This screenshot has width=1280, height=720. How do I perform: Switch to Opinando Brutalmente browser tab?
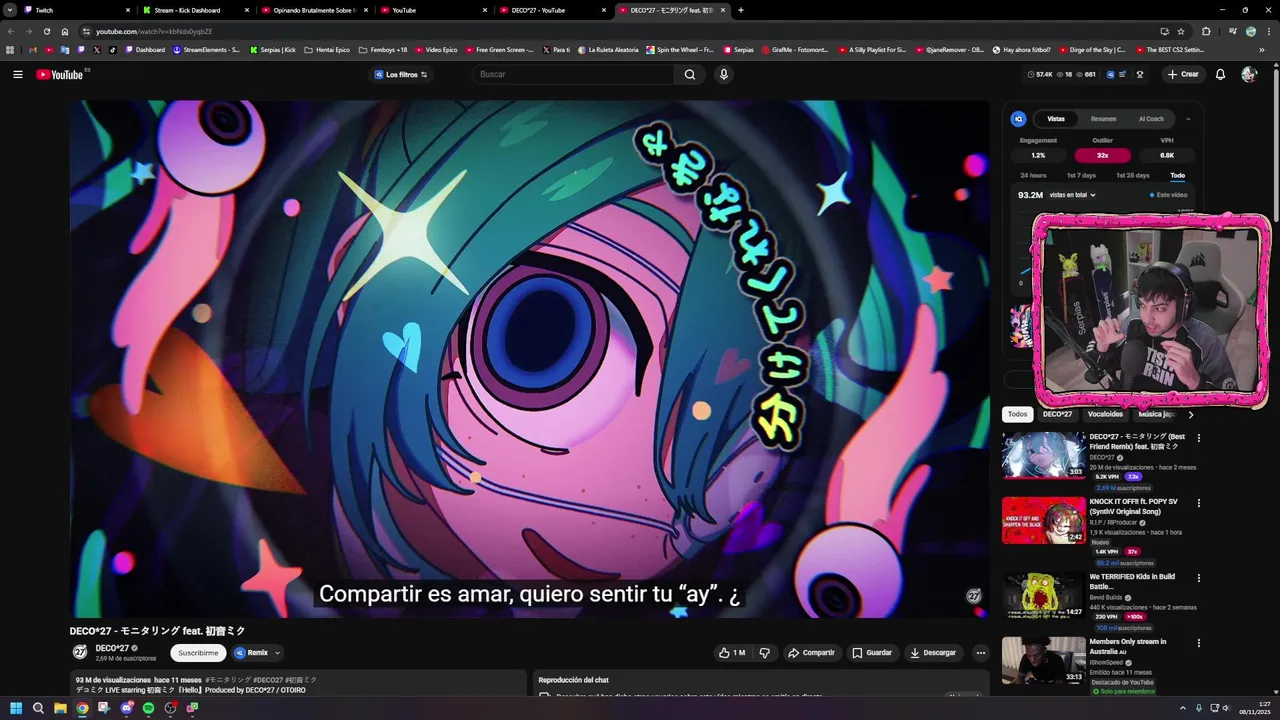click(313, 10)
